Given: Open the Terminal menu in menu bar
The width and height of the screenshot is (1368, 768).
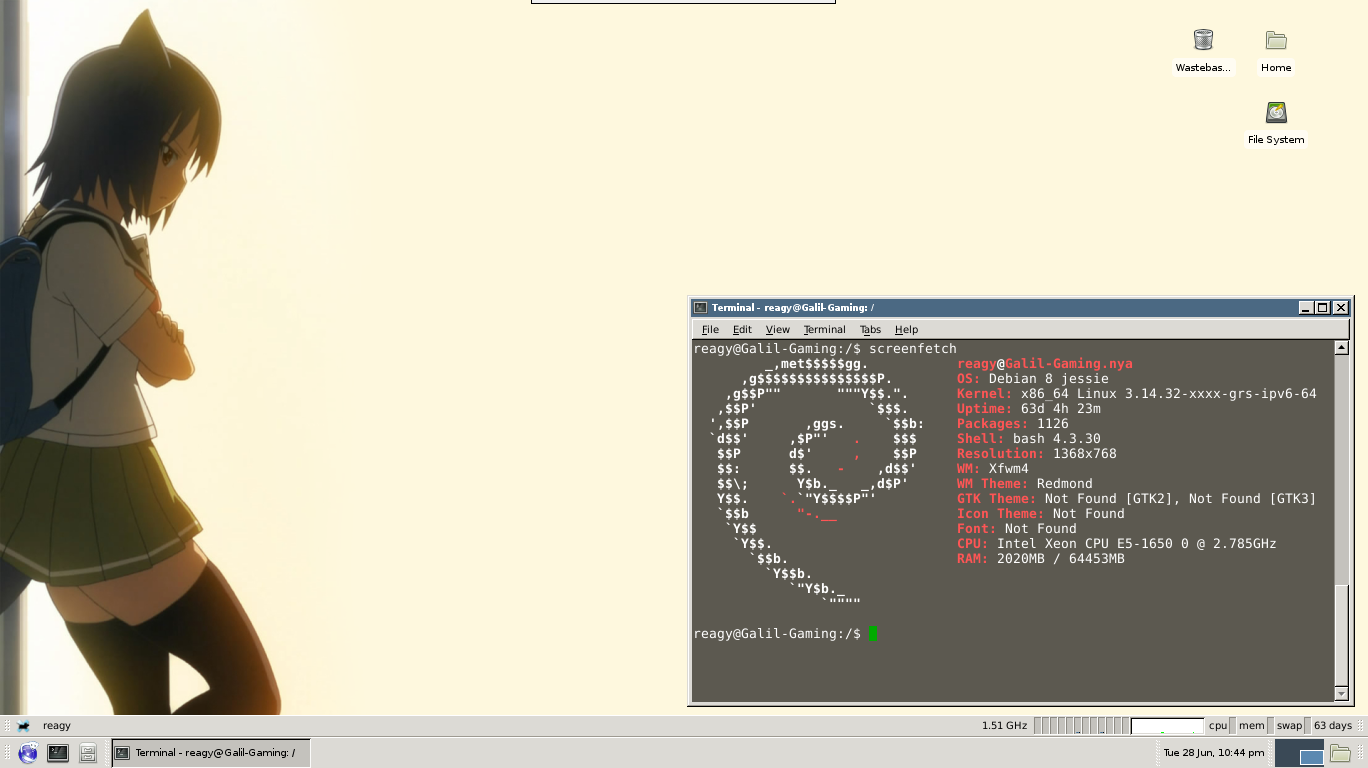Looking at the screenshot, I should [x=824, y=329].
